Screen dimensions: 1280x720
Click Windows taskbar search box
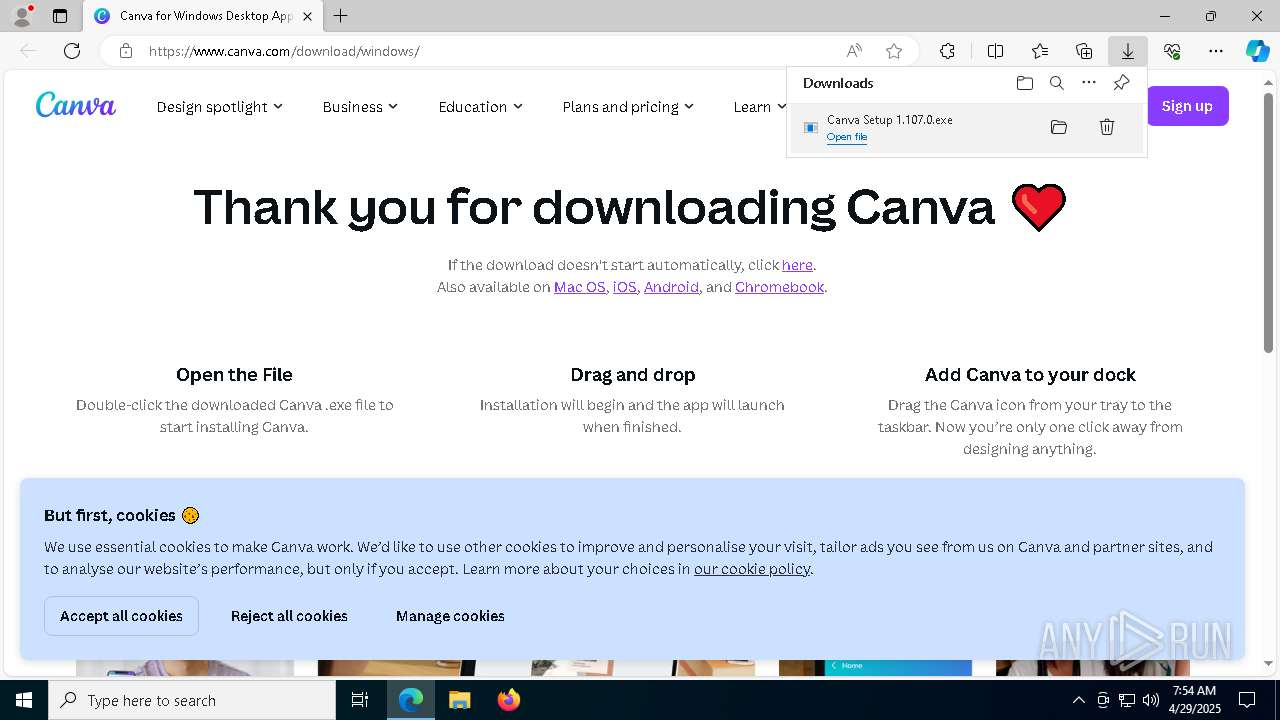(192, 700)
